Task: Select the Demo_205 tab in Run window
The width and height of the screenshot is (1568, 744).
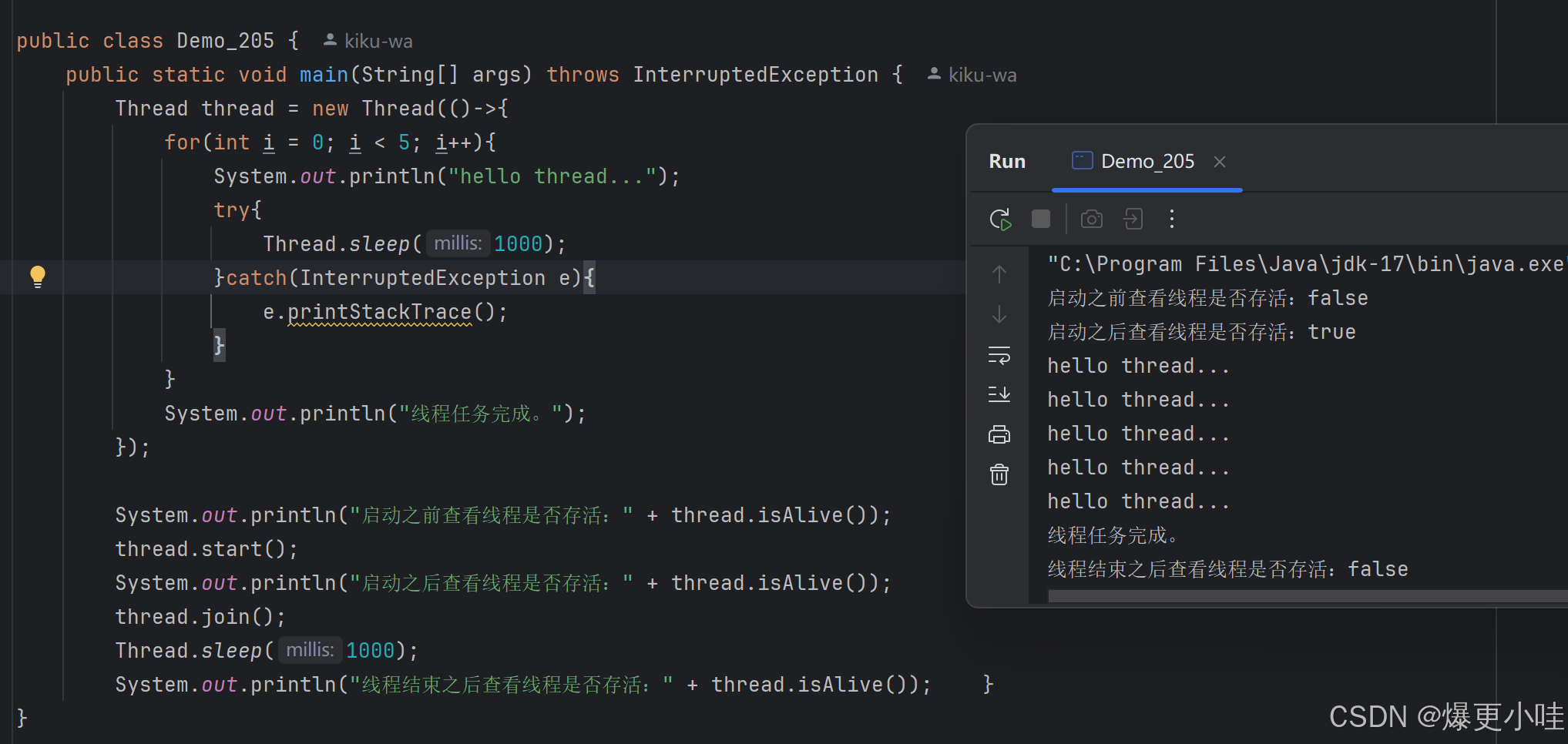Action: [1147, 161]
